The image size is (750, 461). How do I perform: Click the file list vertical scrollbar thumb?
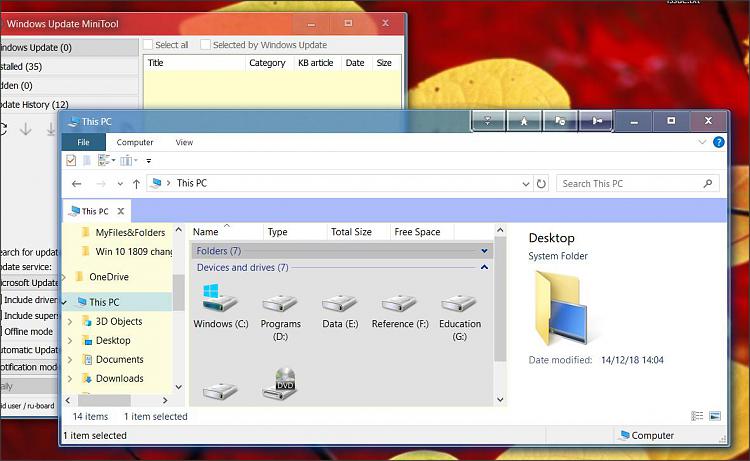[500, 299]
